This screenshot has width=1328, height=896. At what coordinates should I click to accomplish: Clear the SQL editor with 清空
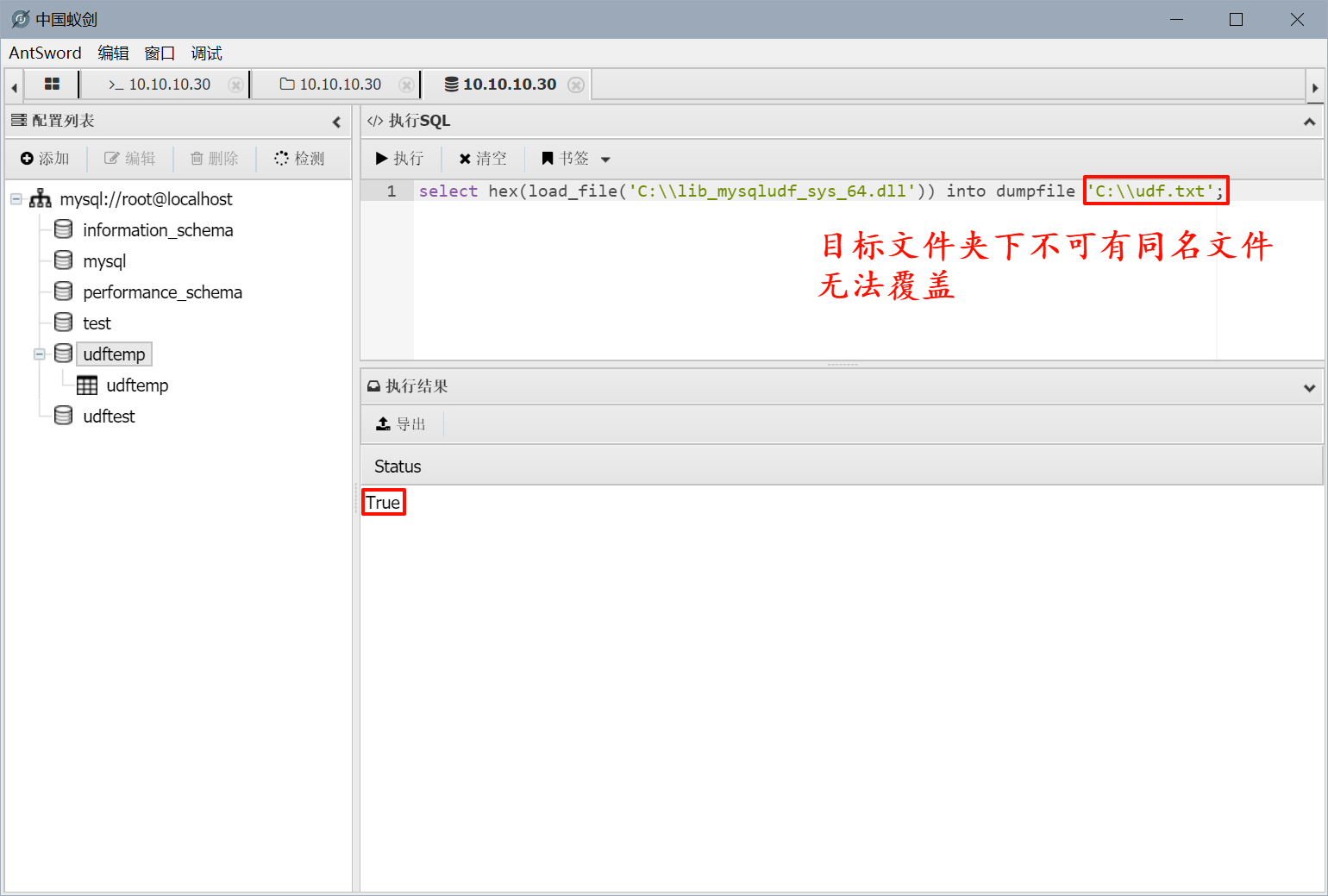click(x=483, y=159)
